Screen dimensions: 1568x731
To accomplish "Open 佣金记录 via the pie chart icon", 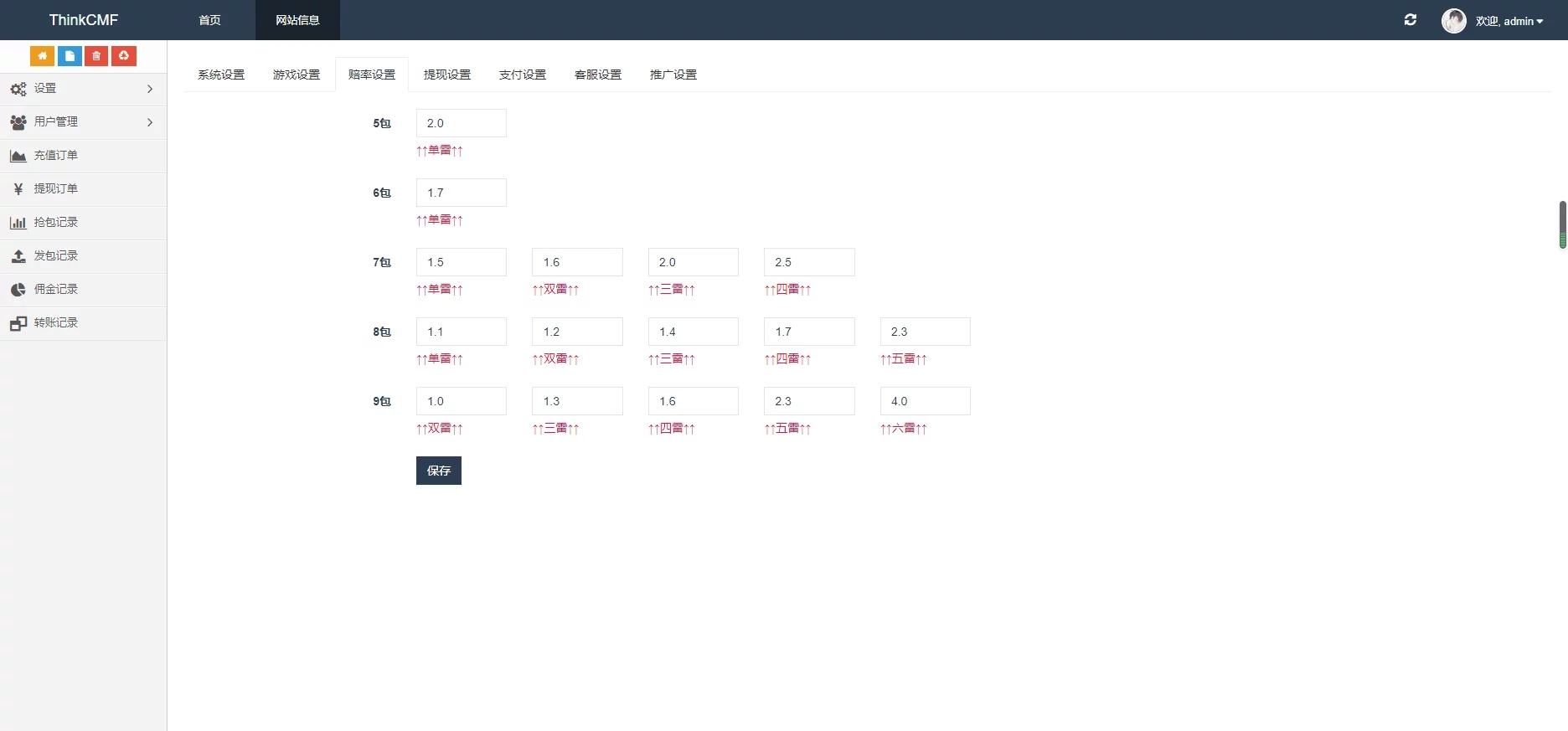I will (18, 290).
